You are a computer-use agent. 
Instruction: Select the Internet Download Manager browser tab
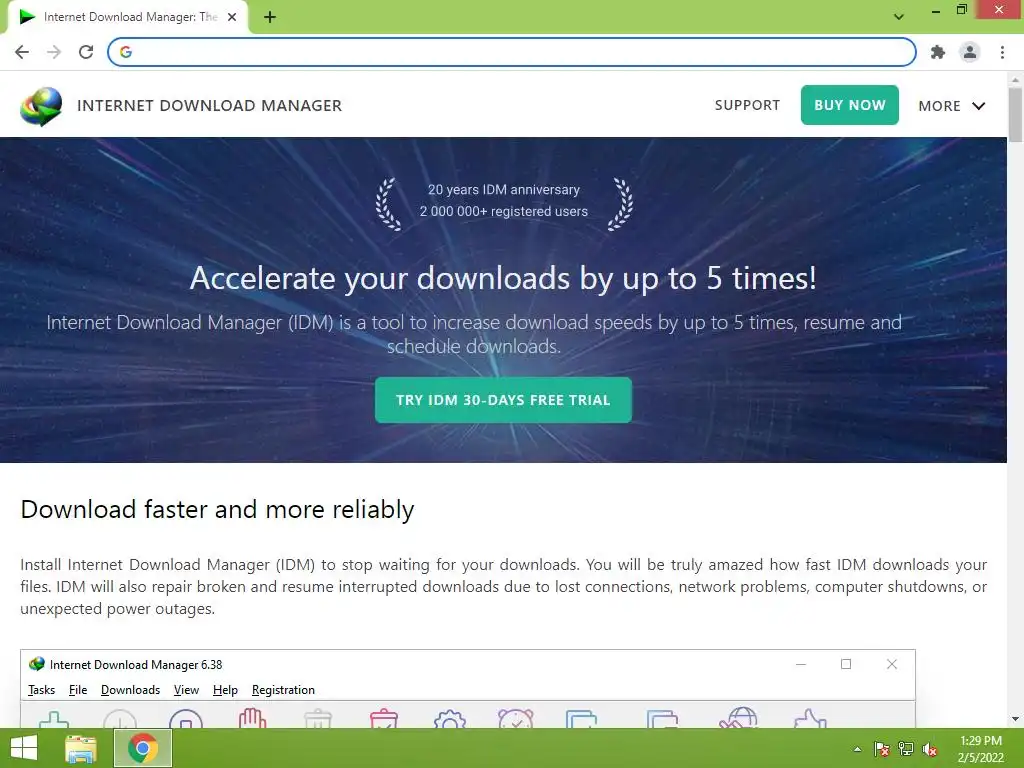pyautogui.click(x=128, y=17)
